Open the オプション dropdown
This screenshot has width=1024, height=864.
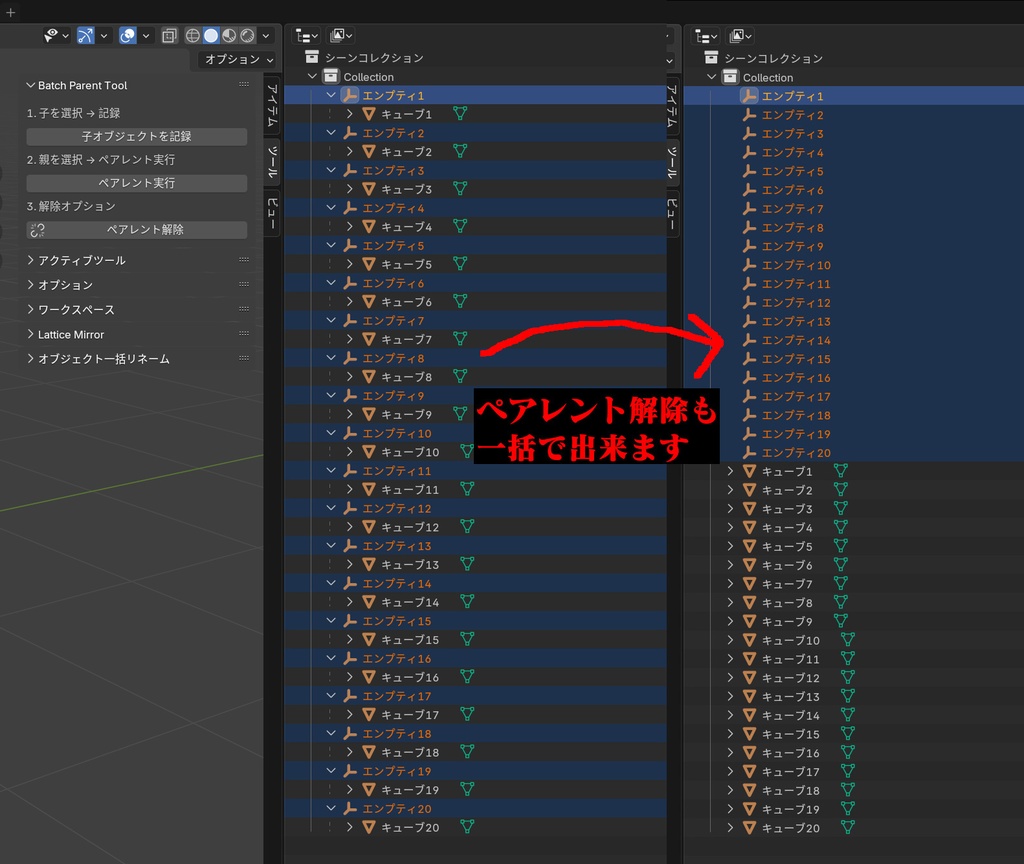tap(237, 58)
